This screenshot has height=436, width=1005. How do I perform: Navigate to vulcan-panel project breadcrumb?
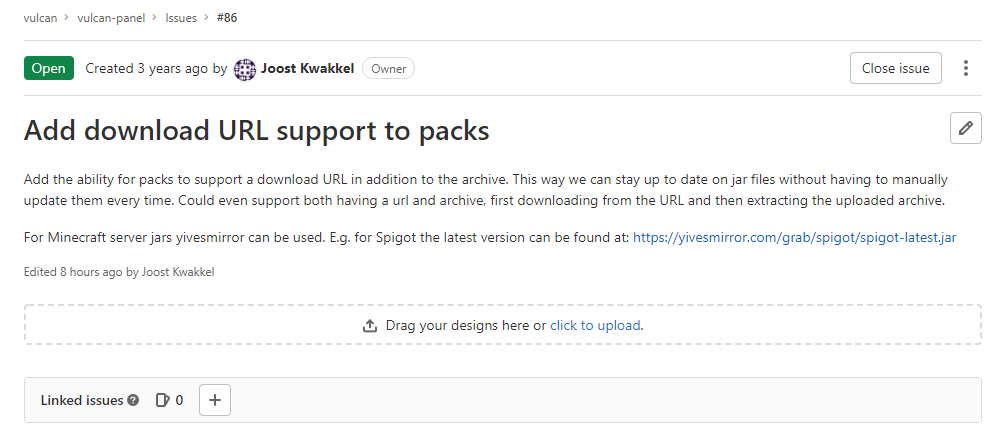[110, 18]
